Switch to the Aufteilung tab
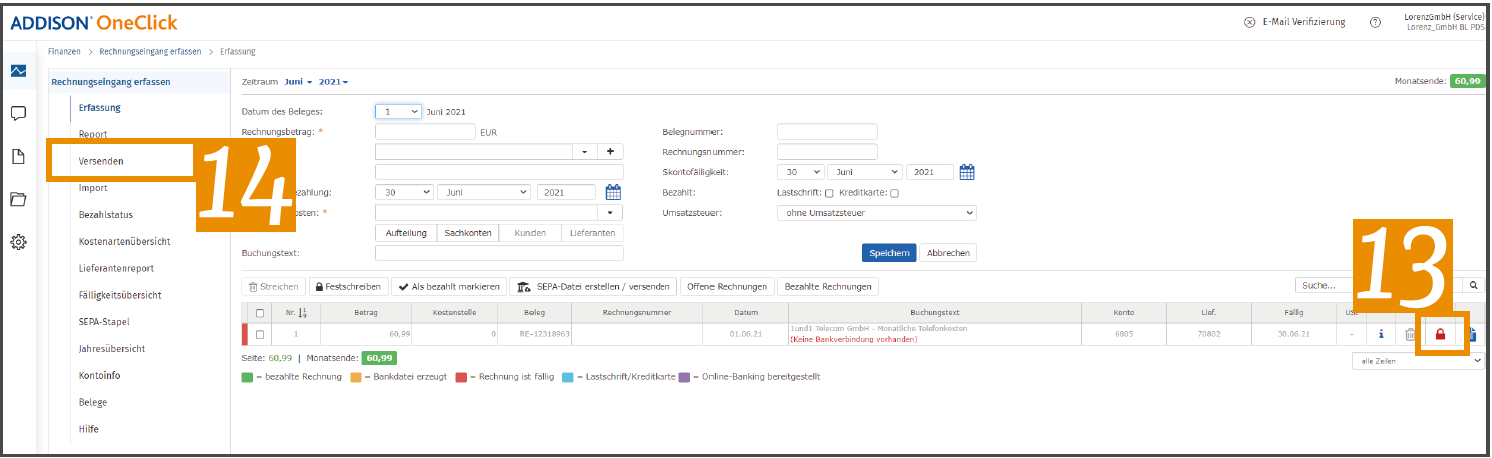 406,232
